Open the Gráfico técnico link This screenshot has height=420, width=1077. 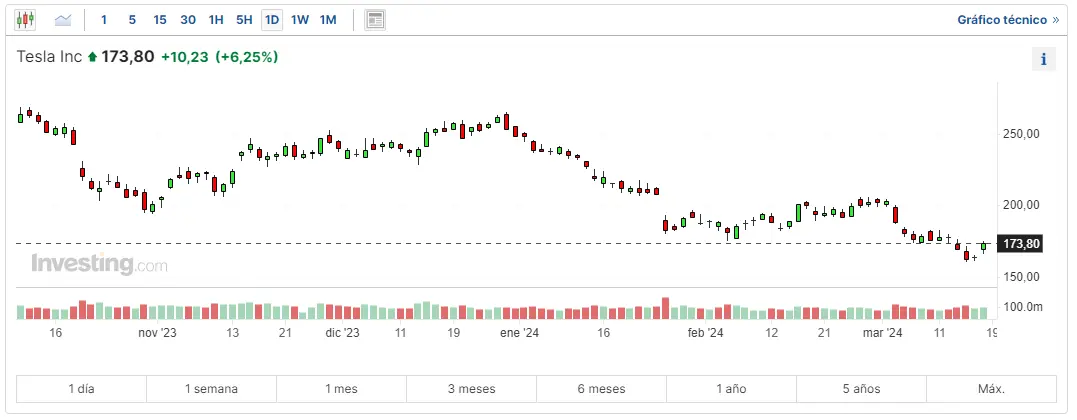[x=1007, y=19]
